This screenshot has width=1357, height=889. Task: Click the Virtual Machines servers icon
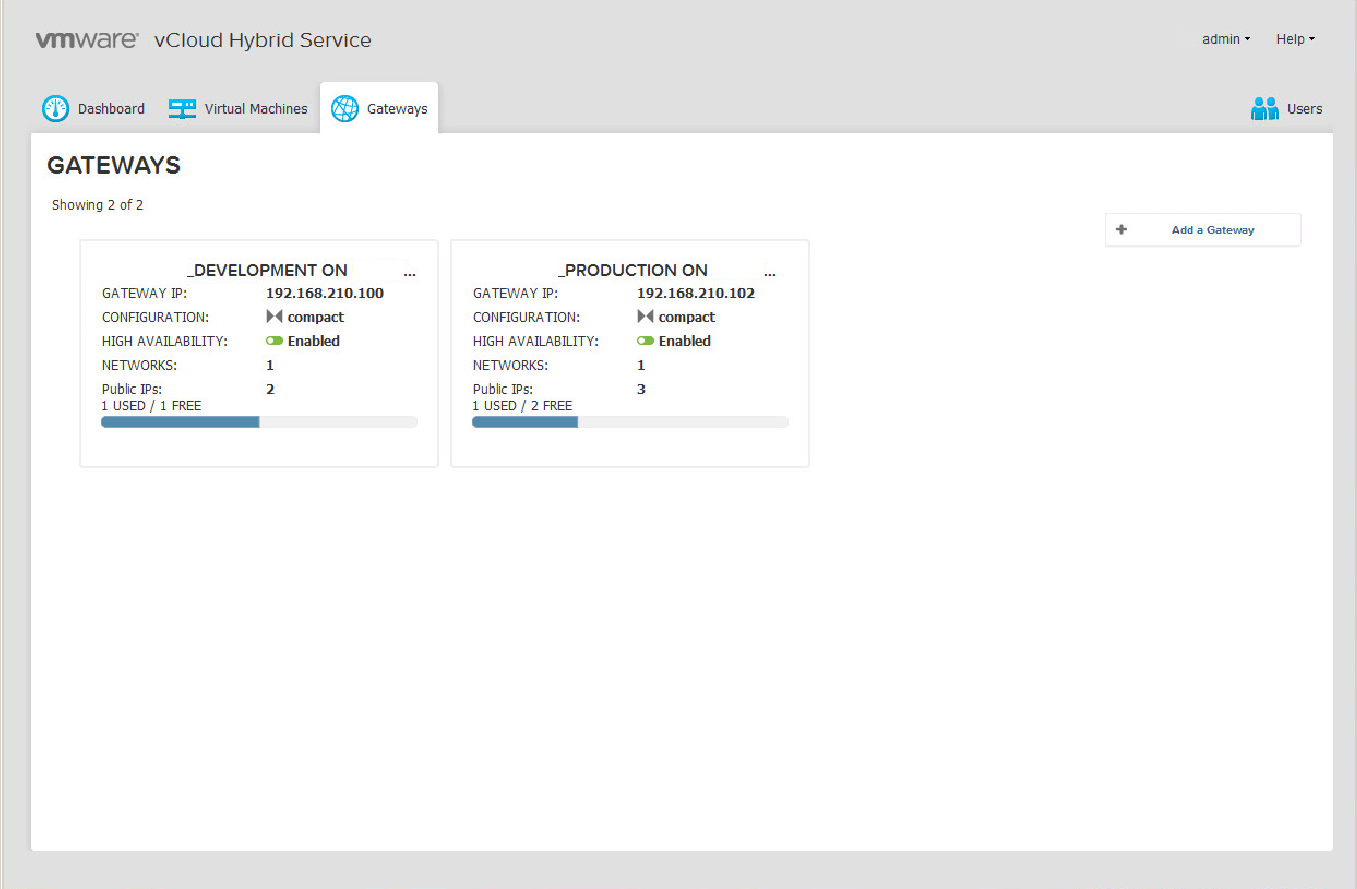point(182,109)
